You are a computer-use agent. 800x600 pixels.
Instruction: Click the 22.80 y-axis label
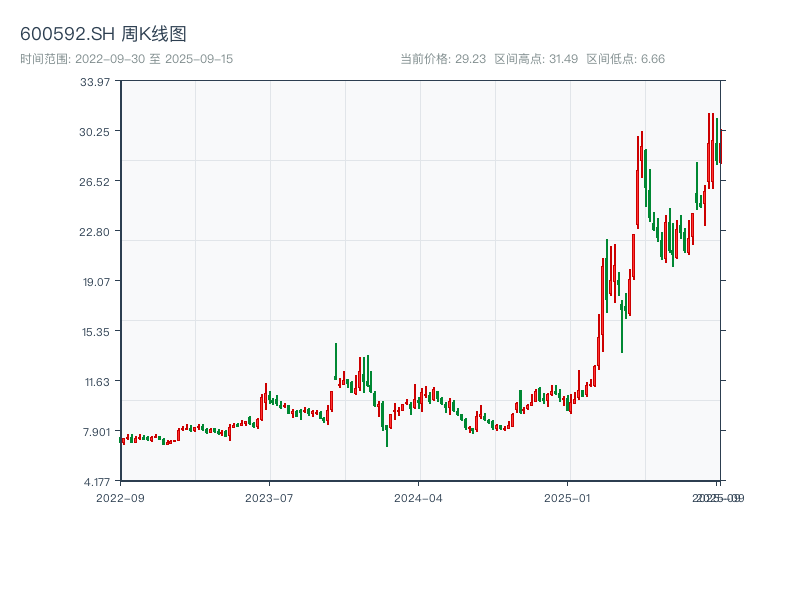click(94, 232)
